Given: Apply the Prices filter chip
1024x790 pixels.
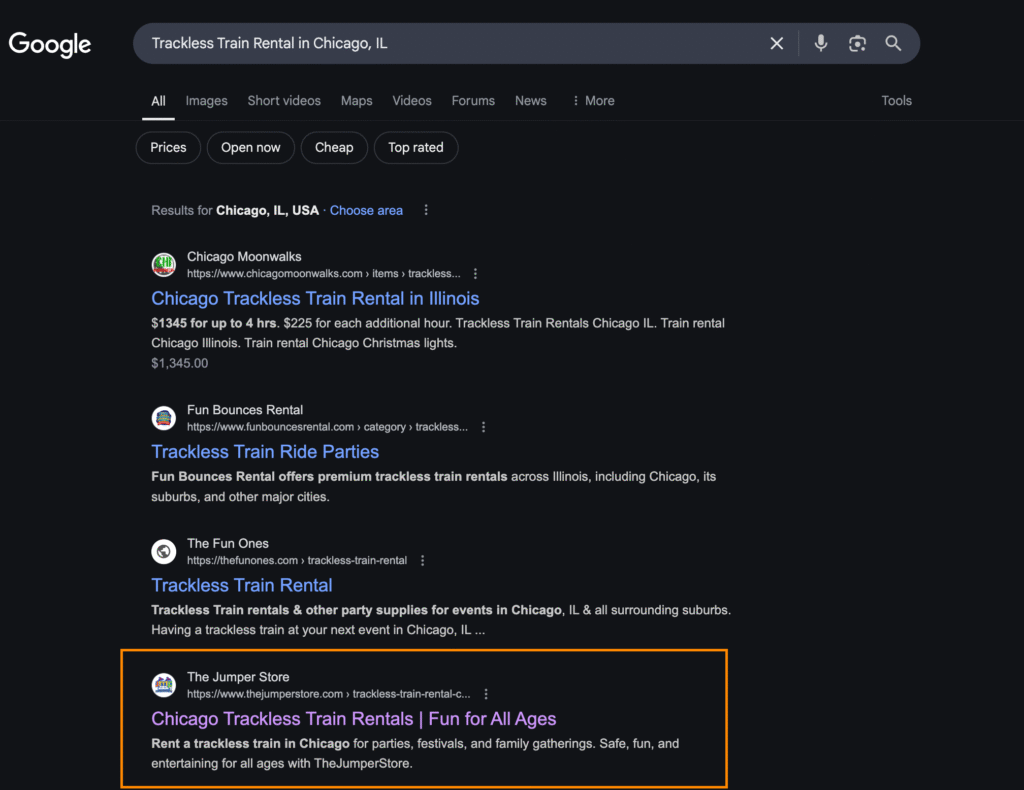Looking at the screenshot, I should [168, 148].
